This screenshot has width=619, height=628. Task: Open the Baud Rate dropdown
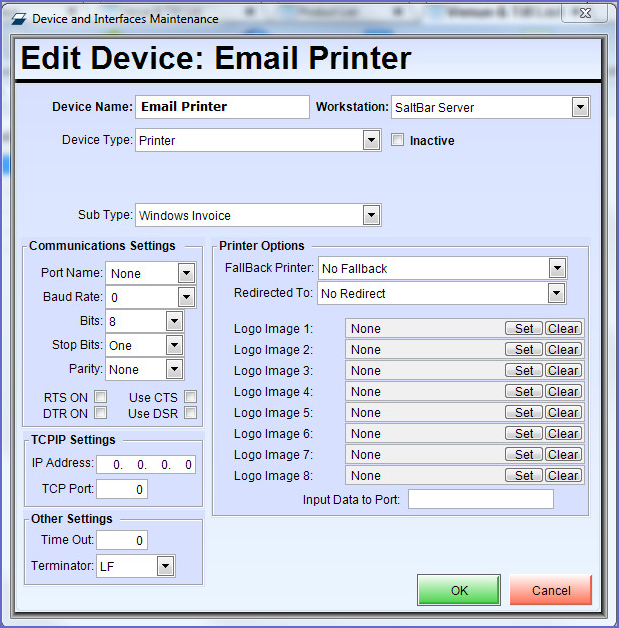185,297
